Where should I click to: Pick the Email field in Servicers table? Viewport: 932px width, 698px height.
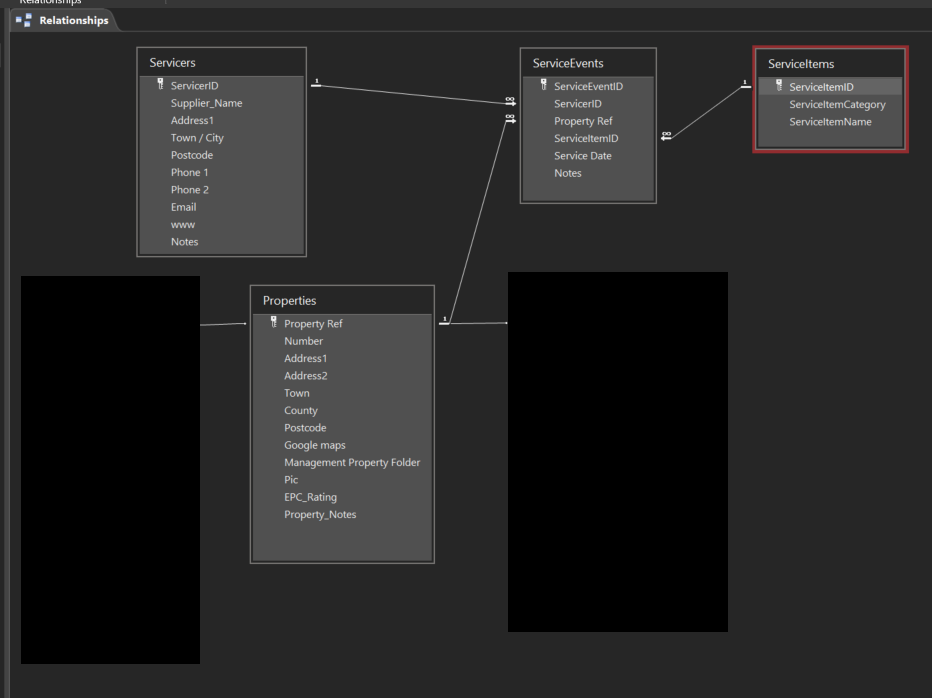tap(183, 207)
